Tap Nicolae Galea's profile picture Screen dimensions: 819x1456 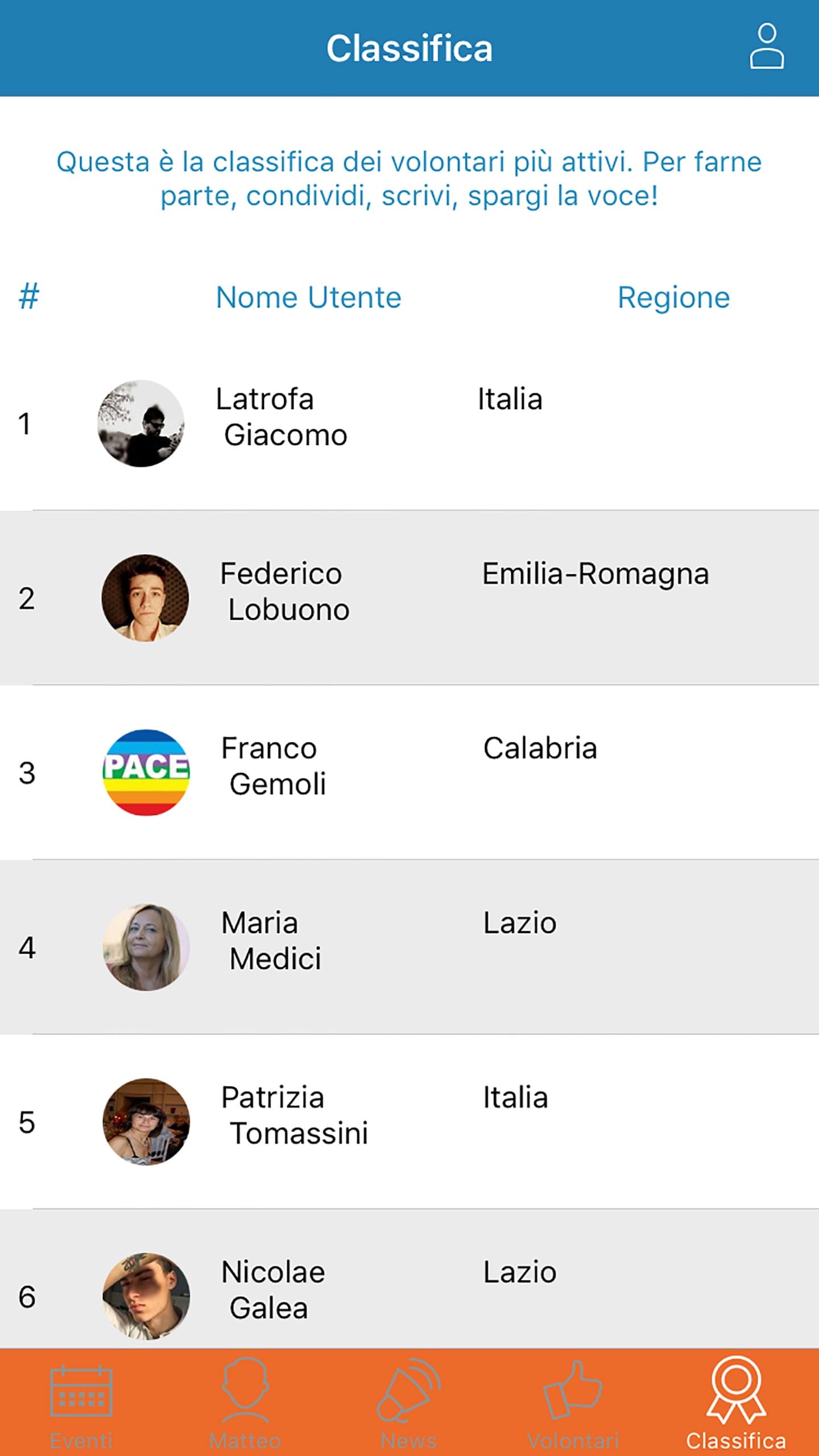tap(146, 1296)
